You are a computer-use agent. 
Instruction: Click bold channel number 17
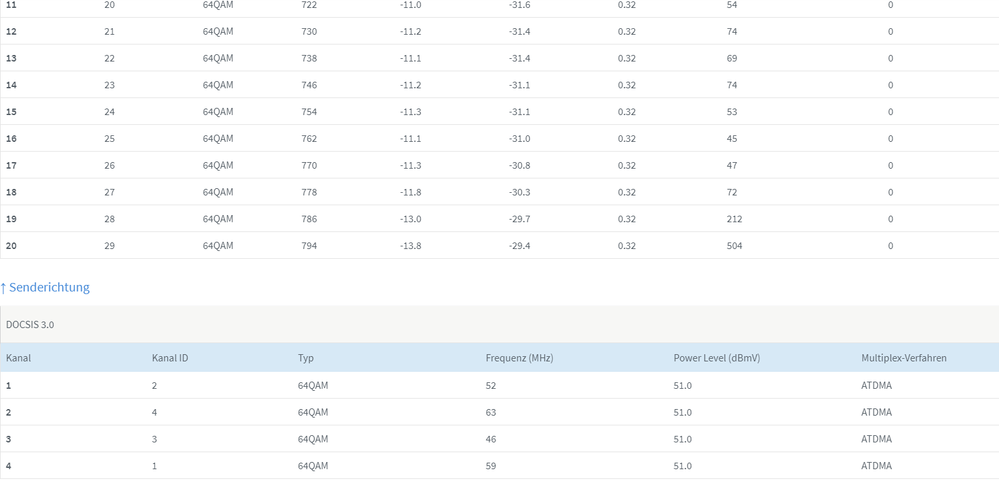11,165
